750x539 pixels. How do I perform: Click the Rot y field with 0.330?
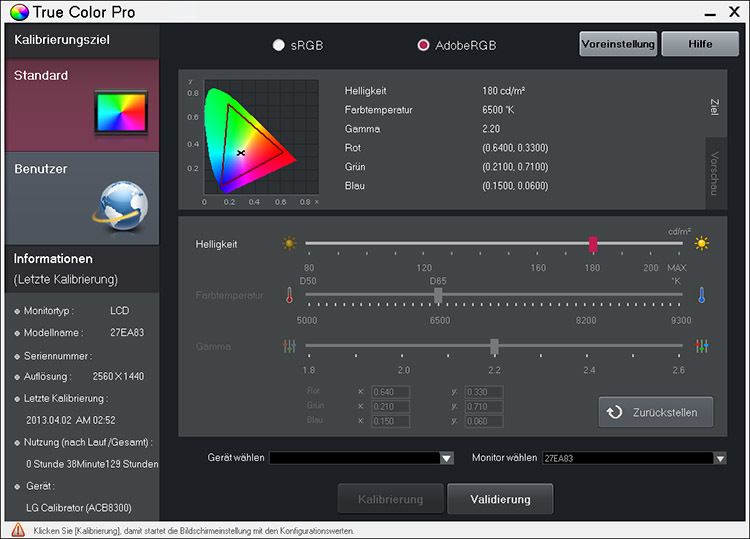pos(484,392)
